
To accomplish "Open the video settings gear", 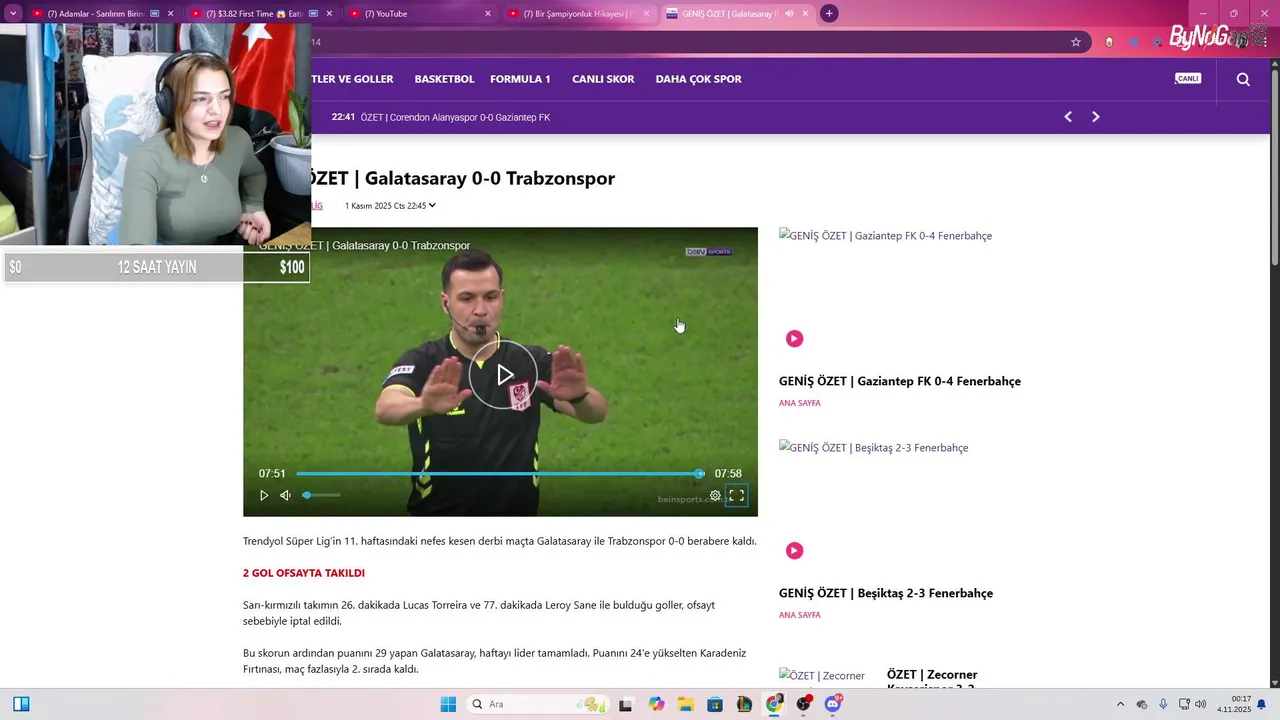I will point(715,495).
